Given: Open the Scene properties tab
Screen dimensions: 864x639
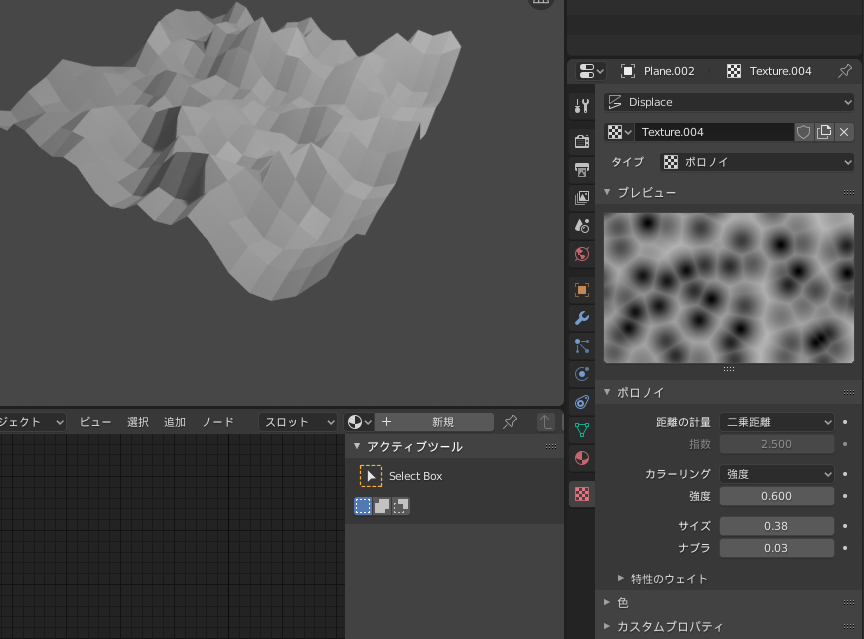Looking at the screenshot, I should click(x=582, y=226).
